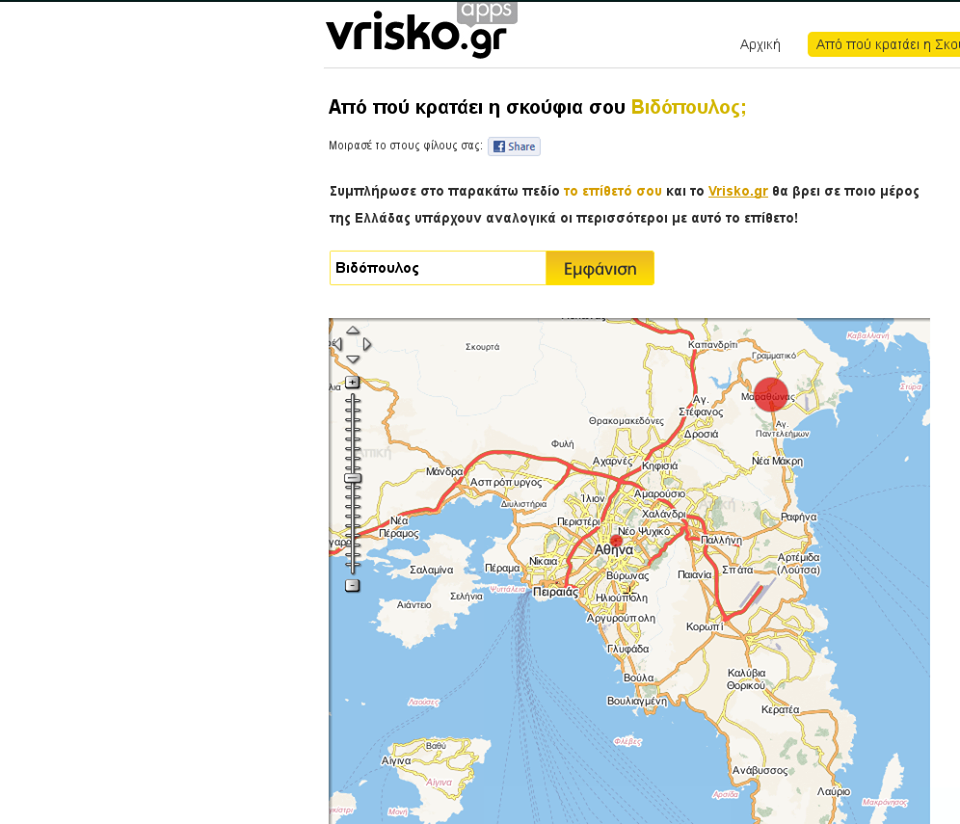Zoom in with the map plus button
This screenshot has width=960, height=824.
[x=352, y=383]
